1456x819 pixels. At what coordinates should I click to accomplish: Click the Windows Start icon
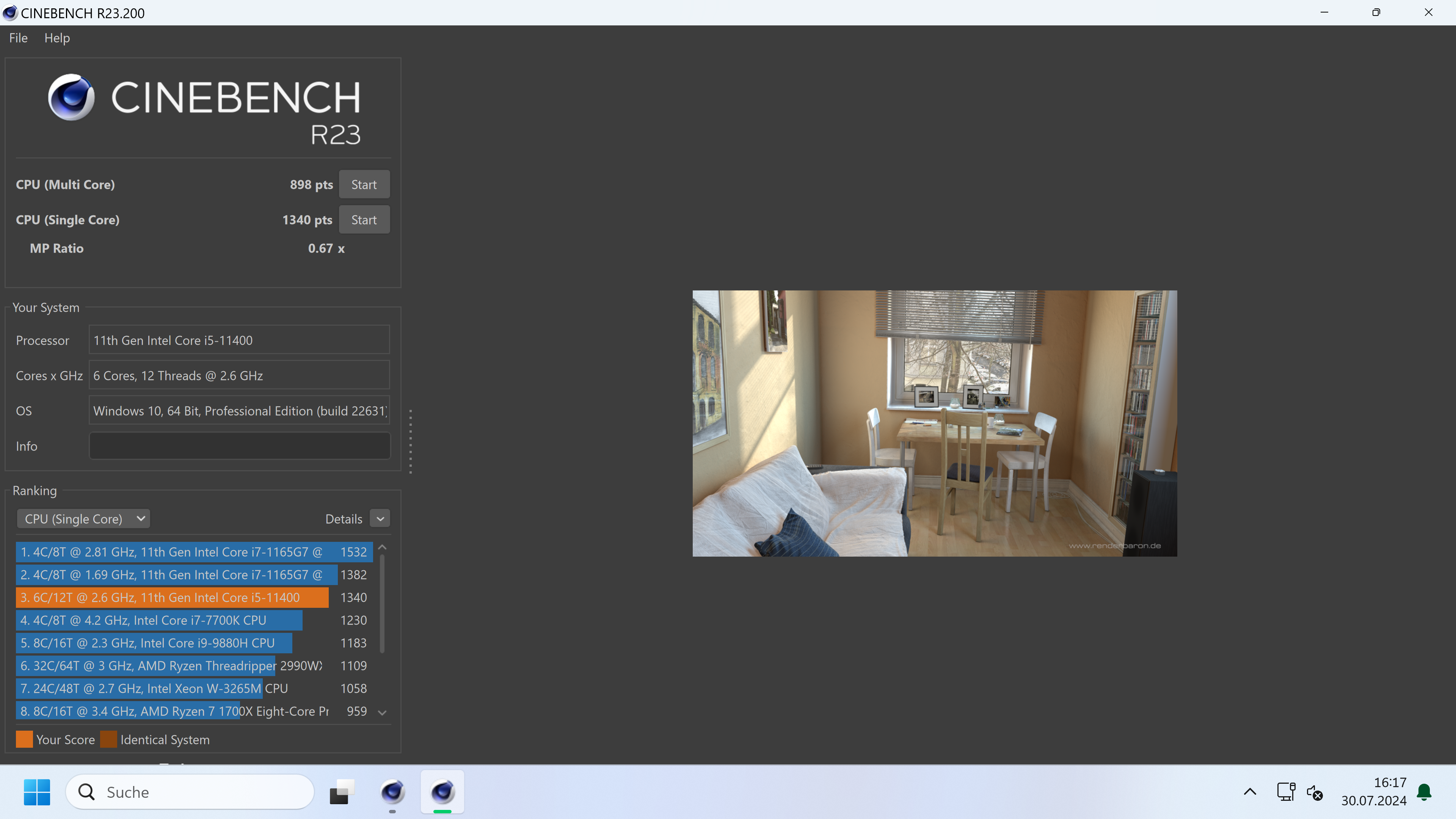click(37, 792)
